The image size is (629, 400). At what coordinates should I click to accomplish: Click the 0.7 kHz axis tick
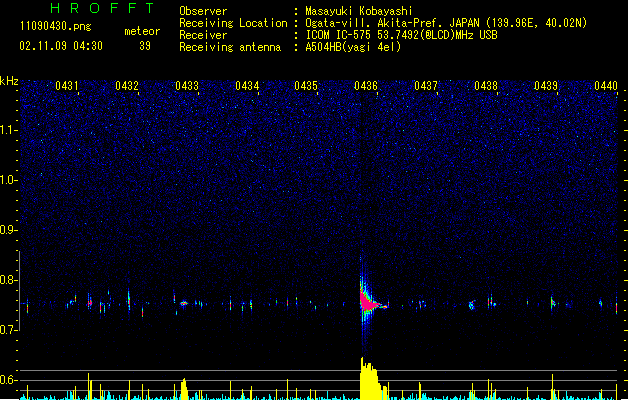pos(8,329)
